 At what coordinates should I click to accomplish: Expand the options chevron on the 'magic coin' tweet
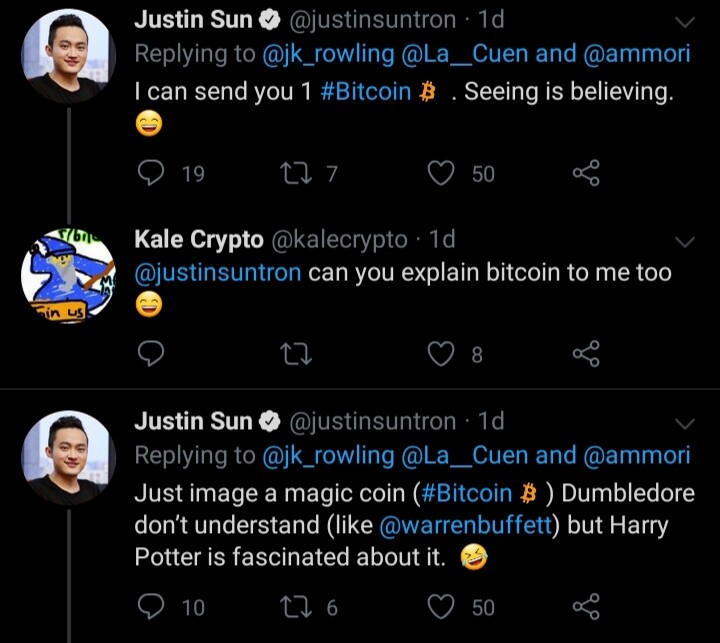coord(685,423)
